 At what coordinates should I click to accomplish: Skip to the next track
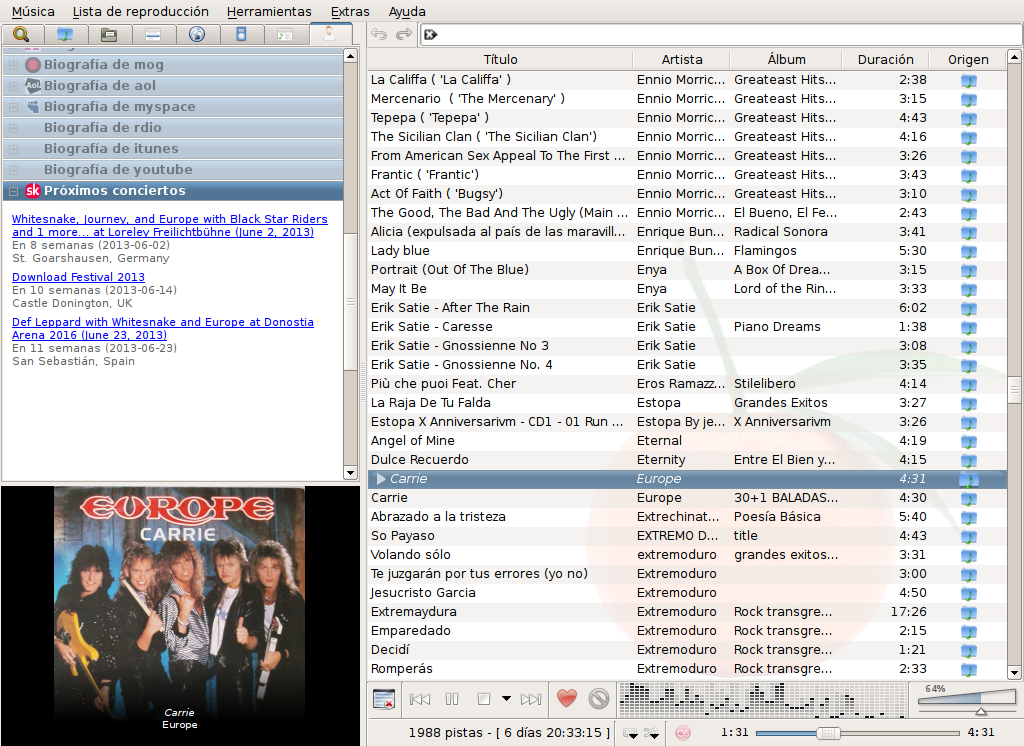(531, 699)
